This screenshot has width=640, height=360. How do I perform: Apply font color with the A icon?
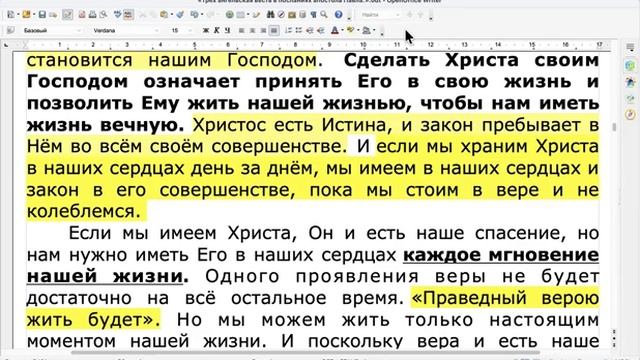(335, 30)
